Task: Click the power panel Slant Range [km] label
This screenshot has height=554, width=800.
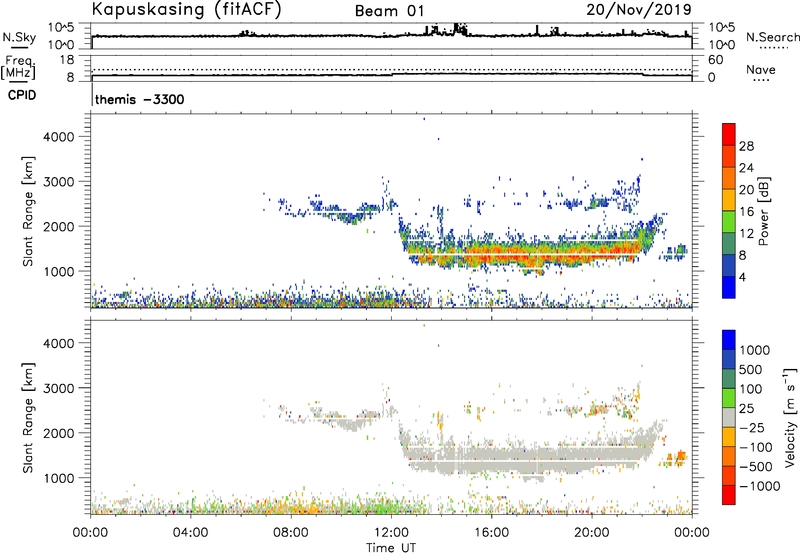Action: pyautogui.click(x=28, y=211)
